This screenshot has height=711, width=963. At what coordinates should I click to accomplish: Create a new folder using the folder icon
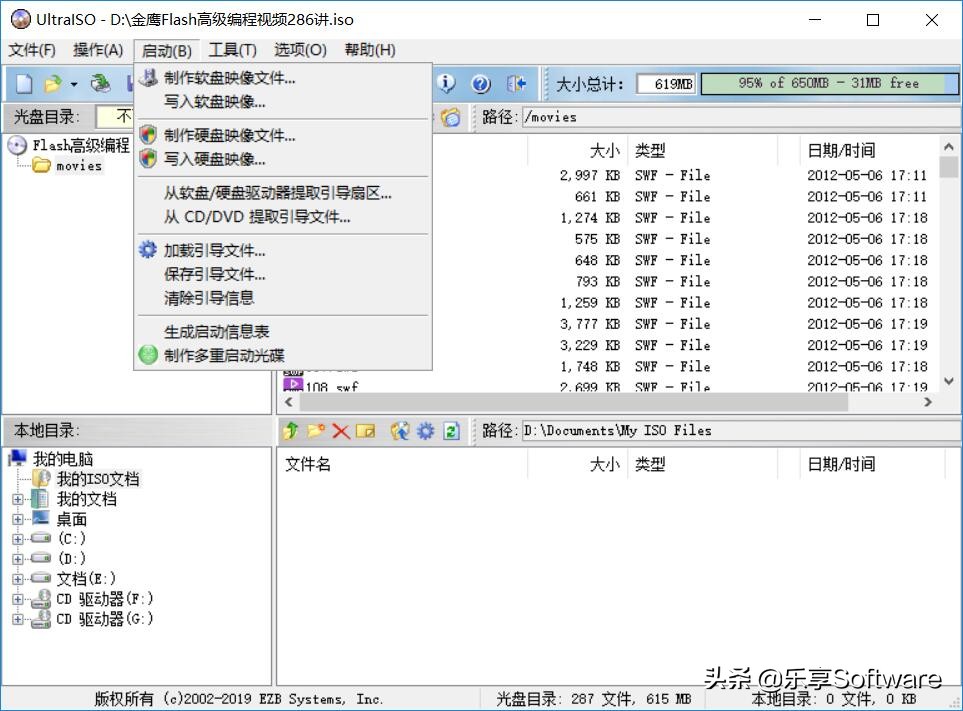315,430
